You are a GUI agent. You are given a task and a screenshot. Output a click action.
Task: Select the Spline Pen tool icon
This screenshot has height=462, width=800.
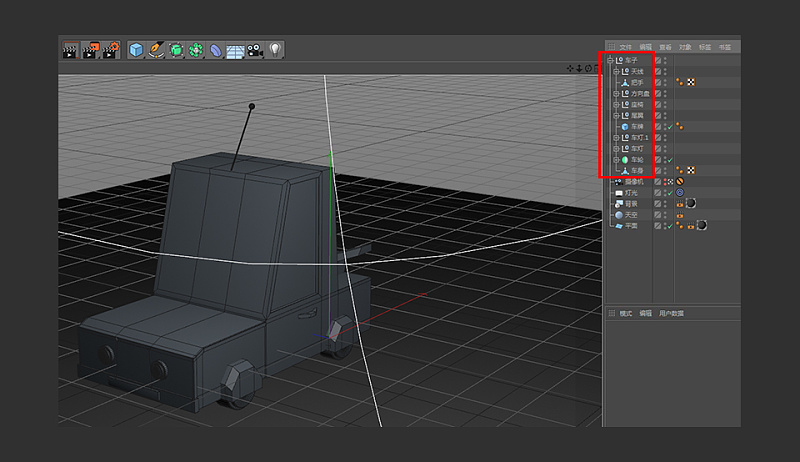[x=156, y=50]
